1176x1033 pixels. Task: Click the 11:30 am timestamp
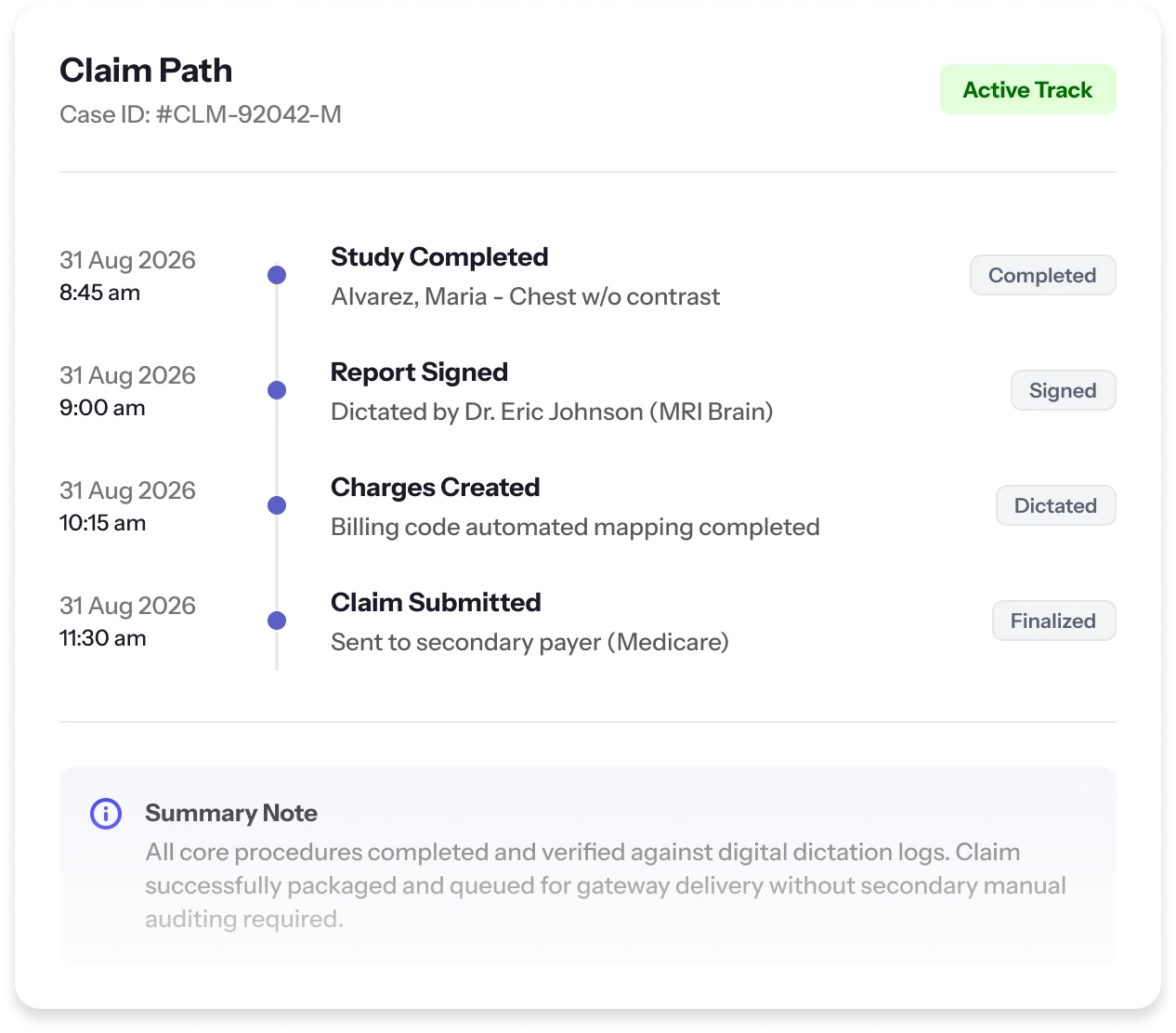102,638
